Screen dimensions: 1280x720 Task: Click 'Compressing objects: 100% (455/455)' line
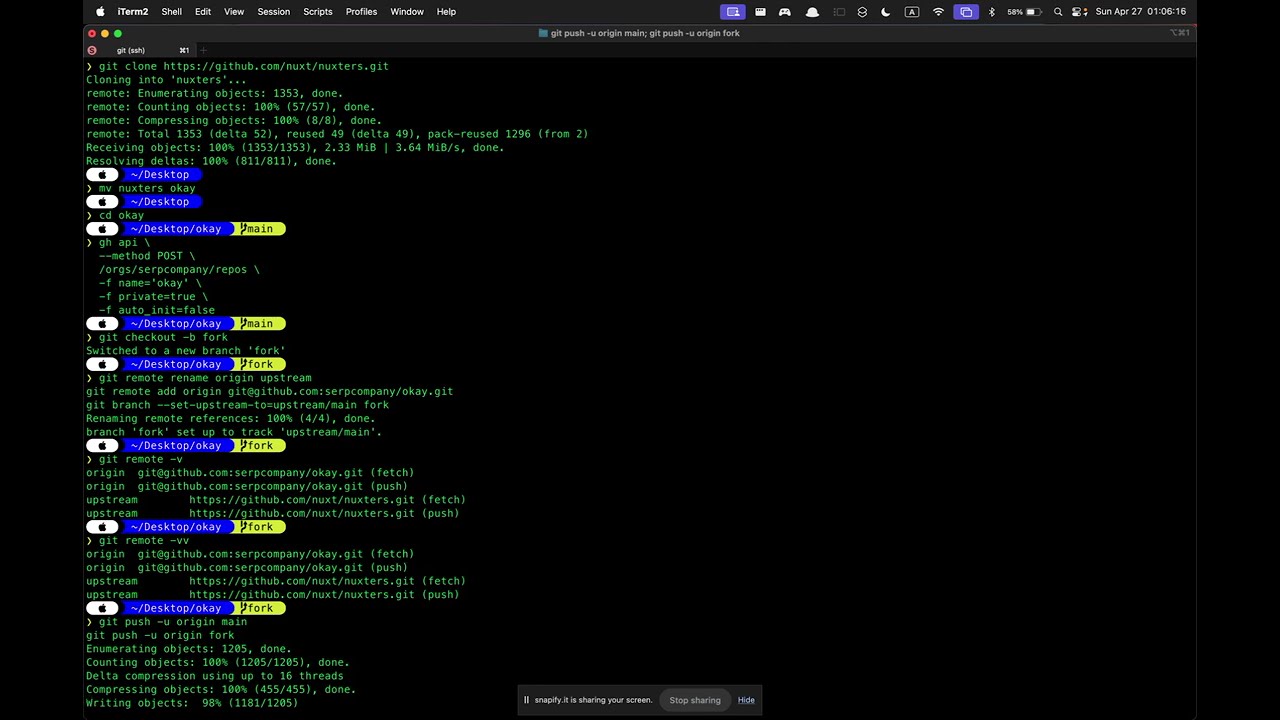(x=221, y=689)
